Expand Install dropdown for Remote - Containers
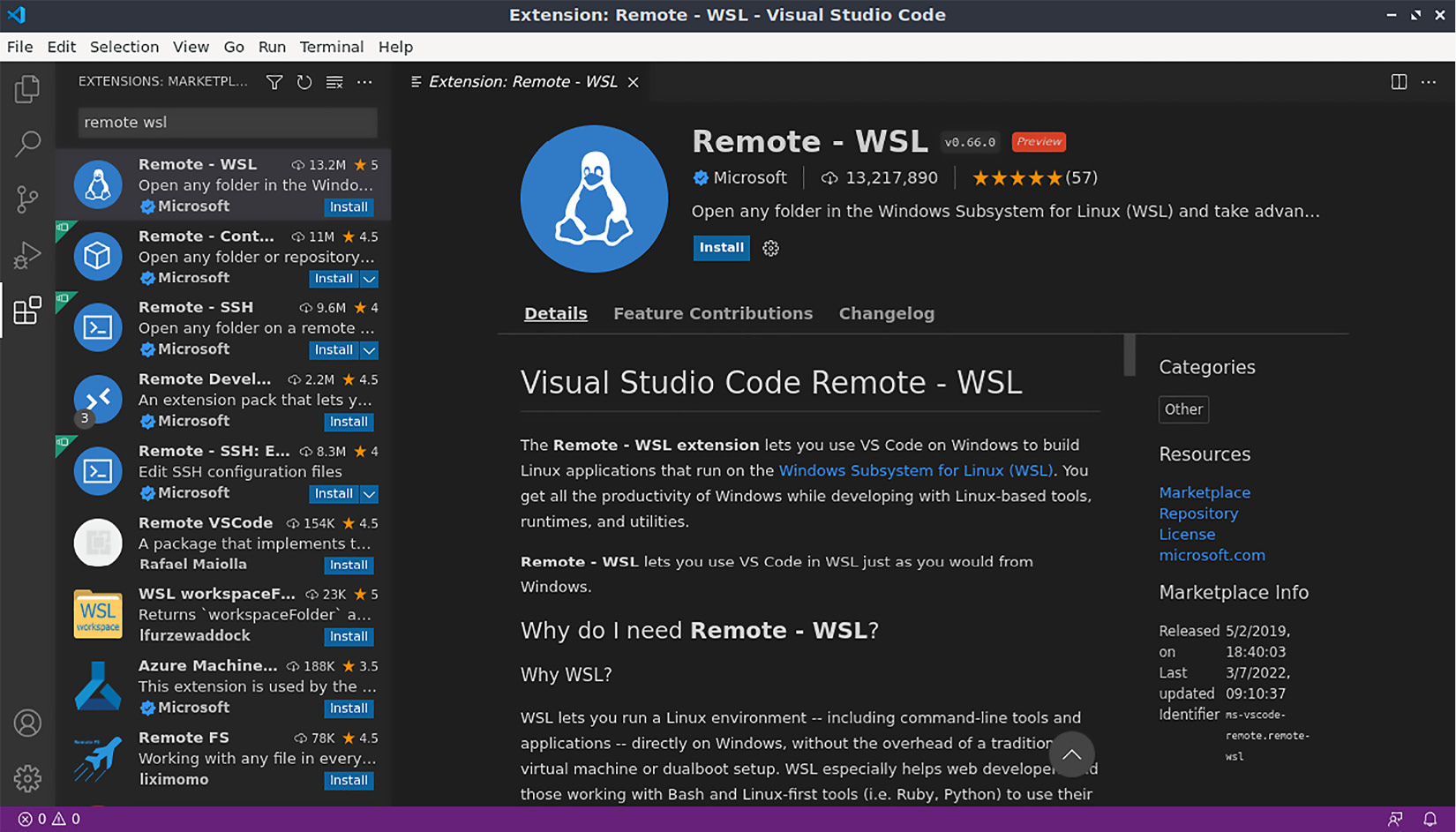This screenshot has height=832, width=1456. coord(370,279)
